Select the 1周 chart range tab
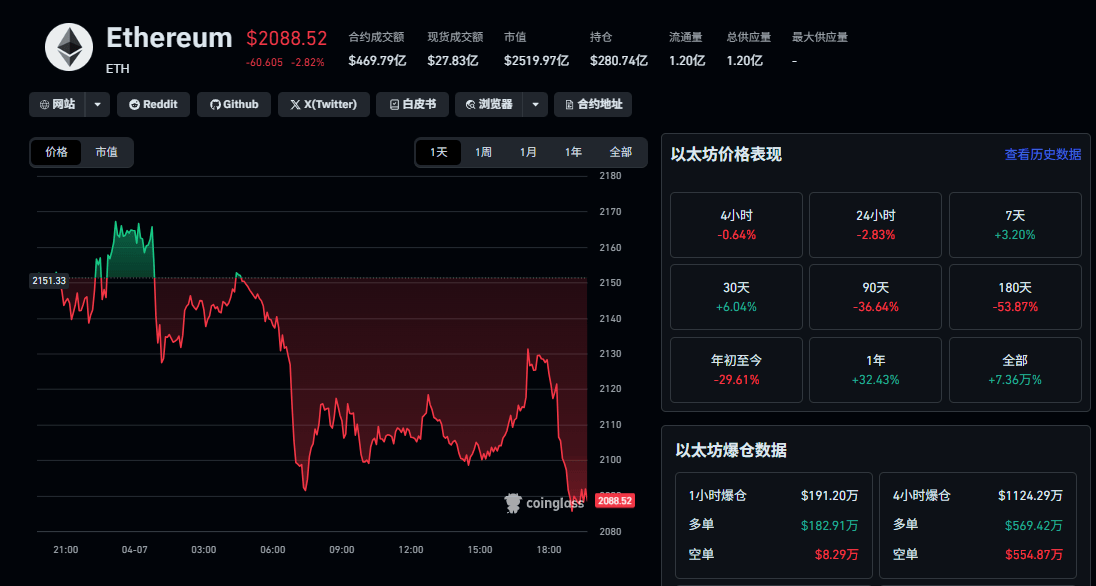Image resolution: width=1096 pixels, height=586 pixels. pos(483,152)
